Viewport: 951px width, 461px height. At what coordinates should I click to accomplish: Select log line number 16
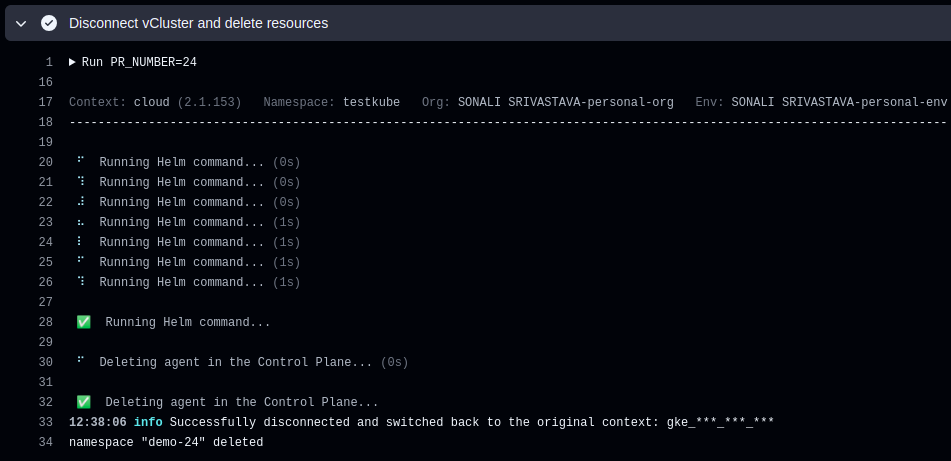pos(45,82)
